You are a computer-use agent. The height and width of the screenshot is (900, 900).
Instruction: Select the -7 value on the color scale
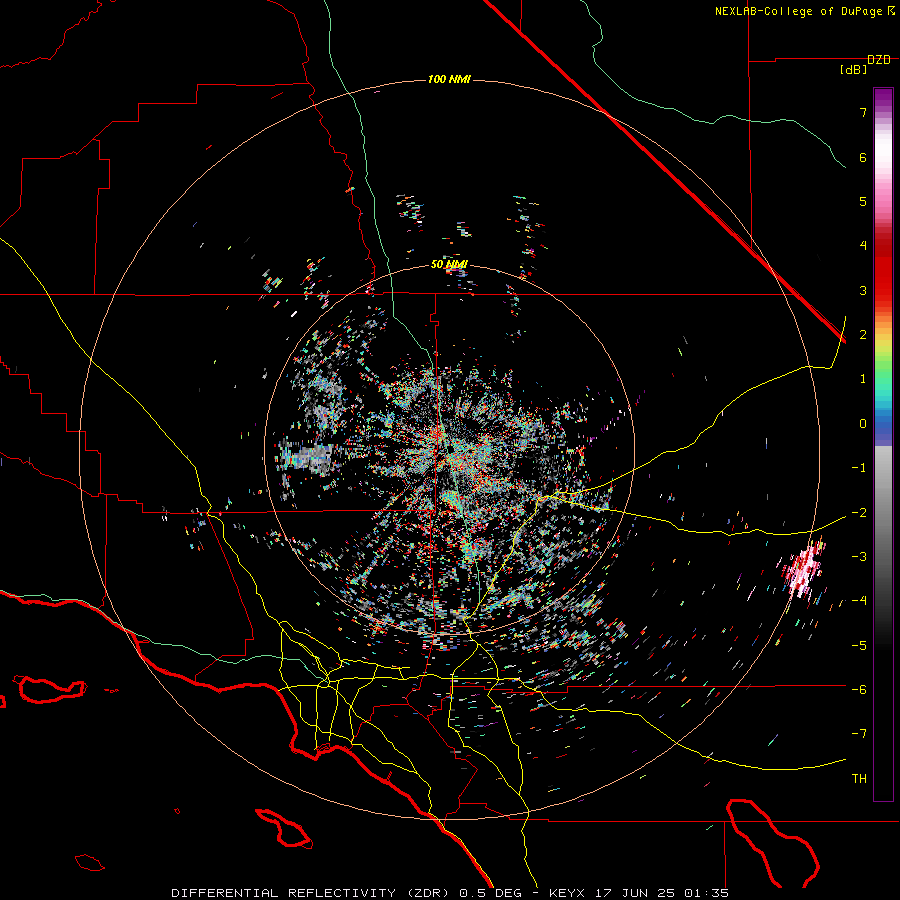pyautogui.click(x=859, y=734)
